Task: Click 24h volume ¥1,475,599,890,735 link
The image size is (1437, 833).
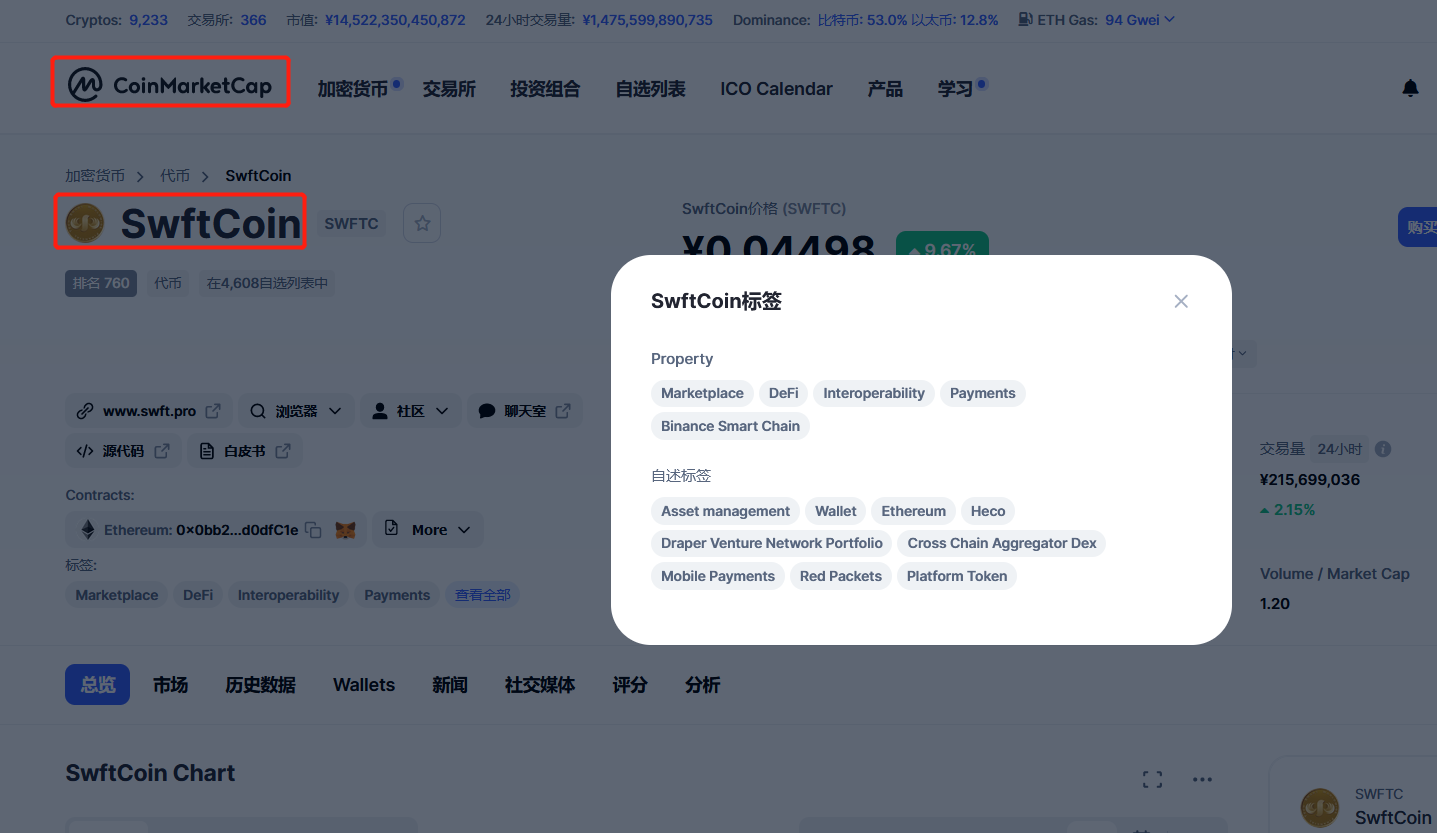Action: pos(647,19)
